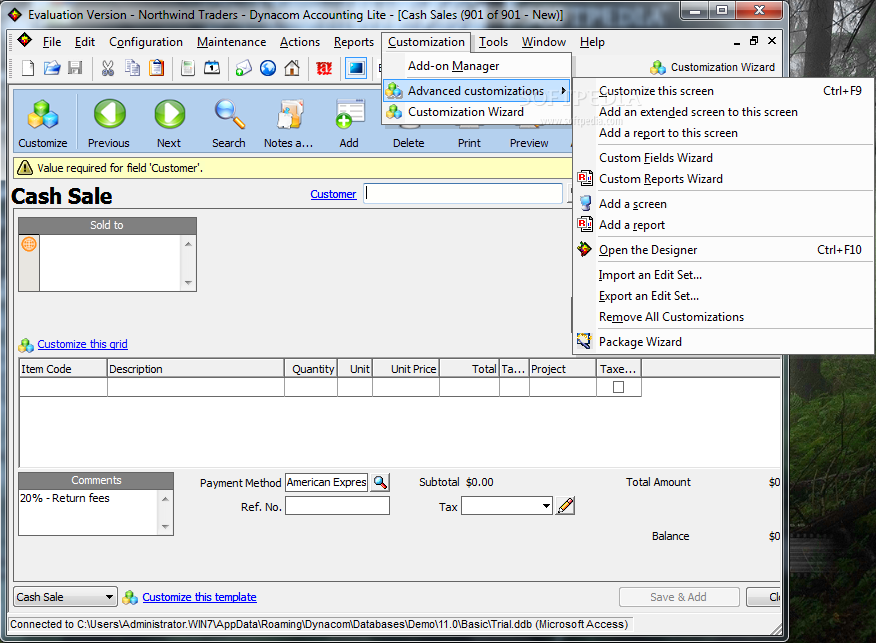The height and width of the screenshot is (643, 876).
Task: Click the Add record button
Action: pyautogui.click(x=349, y=124)
